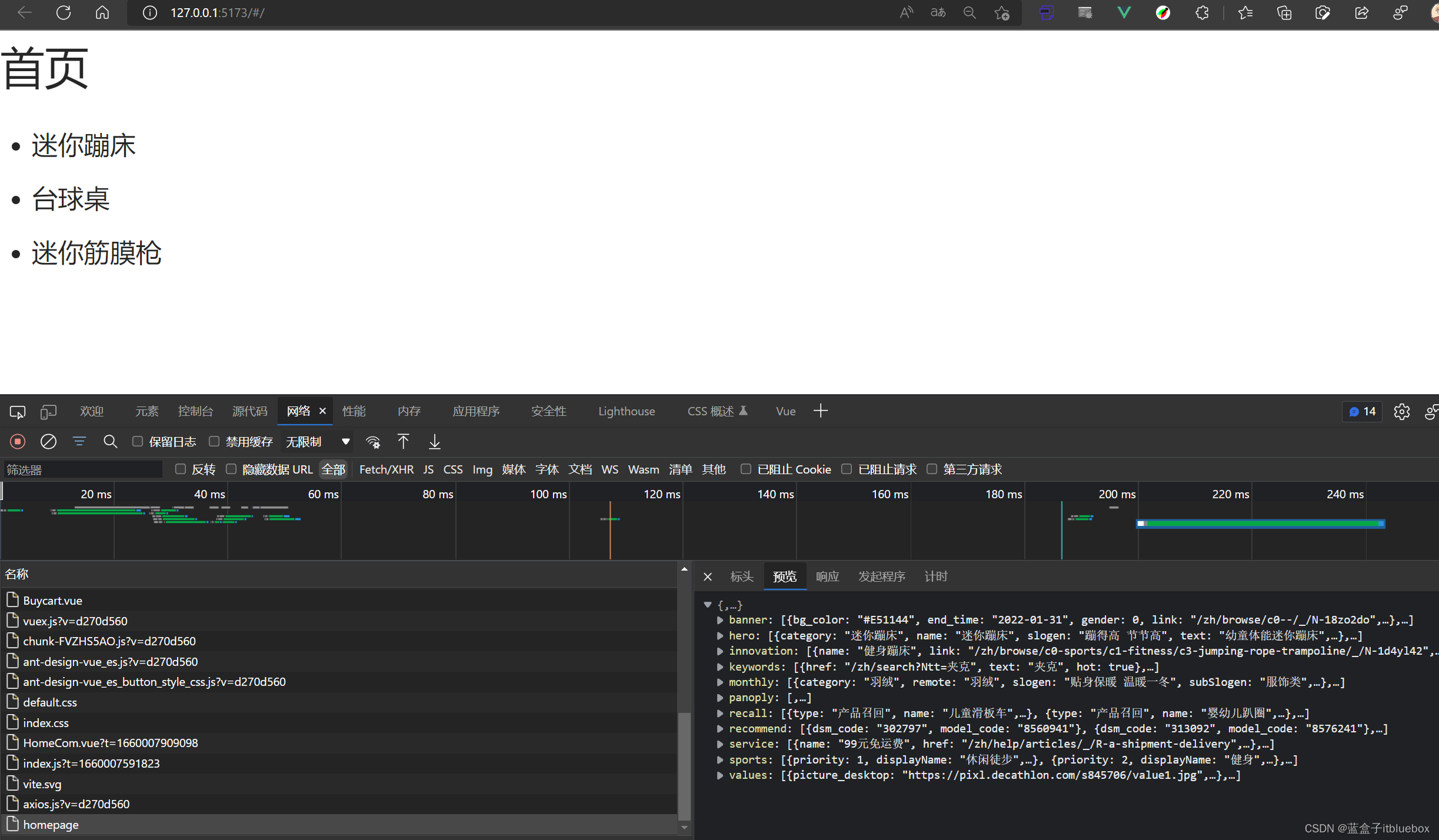The width and height of the screenshot is (1439, 840).
Task: Collapse the root JSON object arrow
Action: (708, 605)
